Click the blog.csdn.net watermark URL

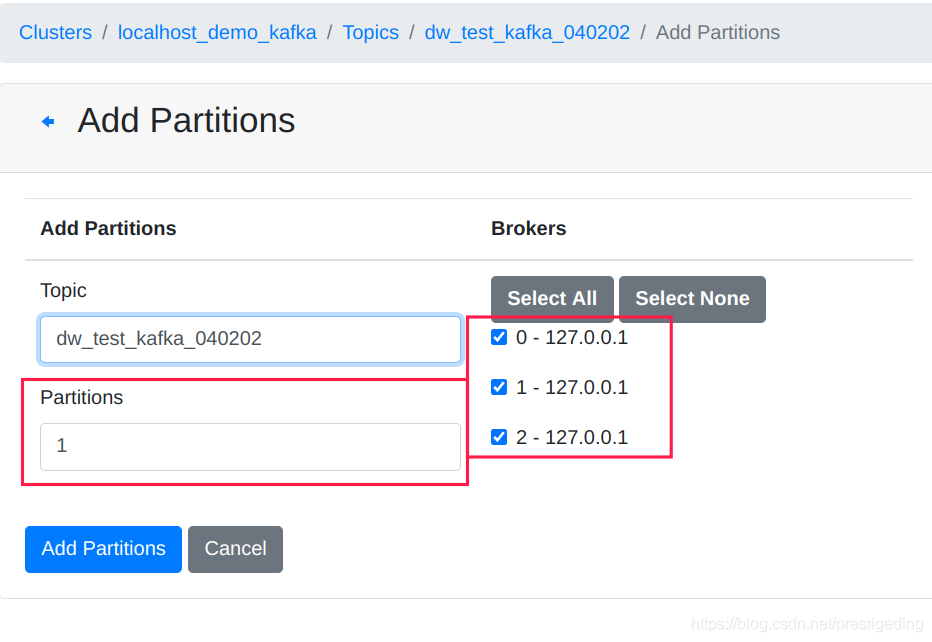(x=807, y=624)
